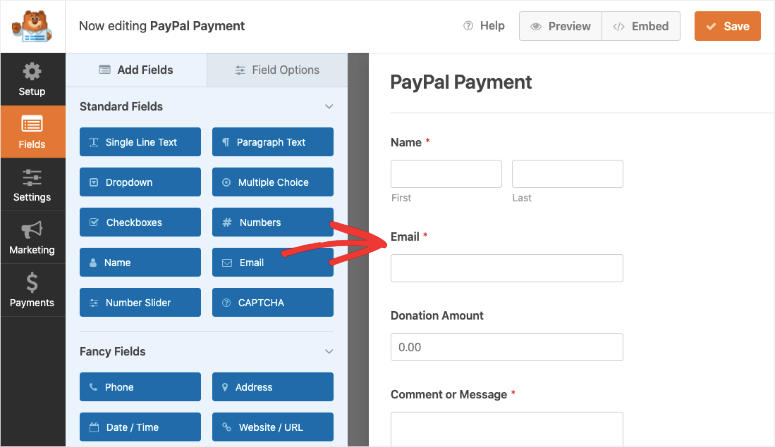
Task: Click the Fancy Fields heading
Action: pos(113,351)
